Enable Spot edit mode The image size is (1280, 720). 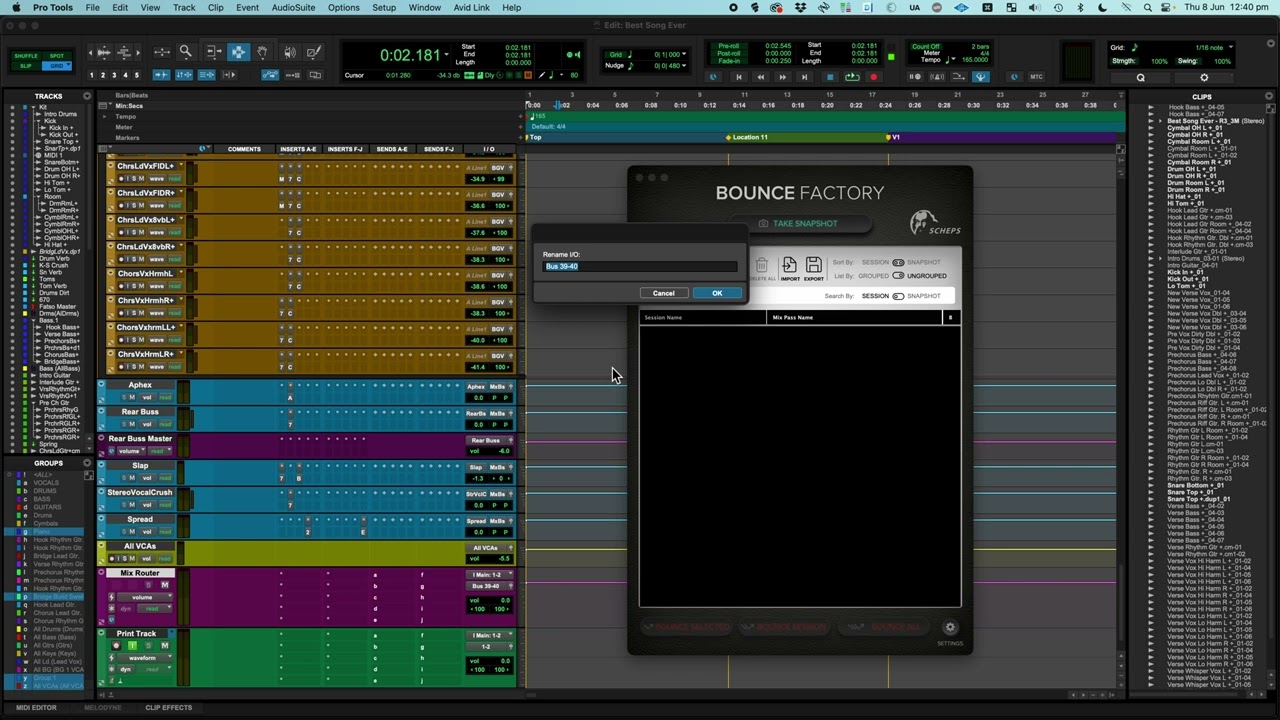[x=56, y=56]
